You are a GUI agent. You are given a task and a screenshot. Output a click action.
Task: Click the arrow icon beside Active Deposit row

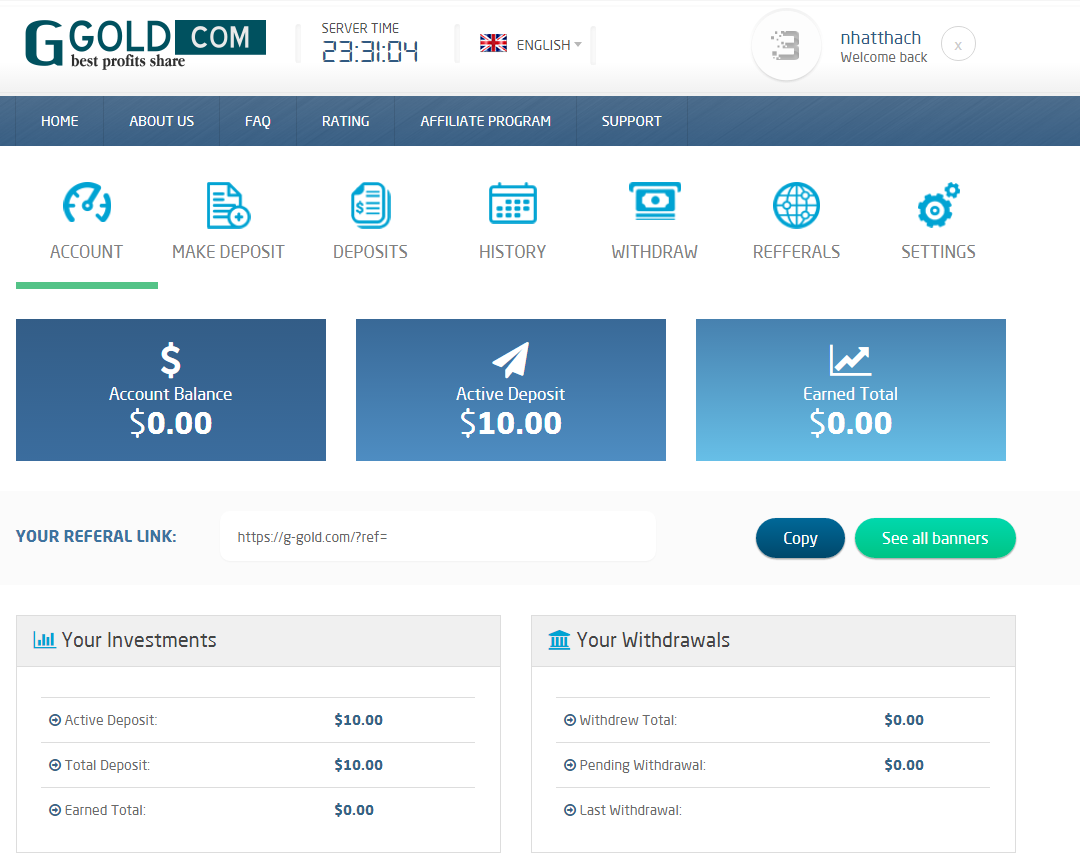point(55,720)
